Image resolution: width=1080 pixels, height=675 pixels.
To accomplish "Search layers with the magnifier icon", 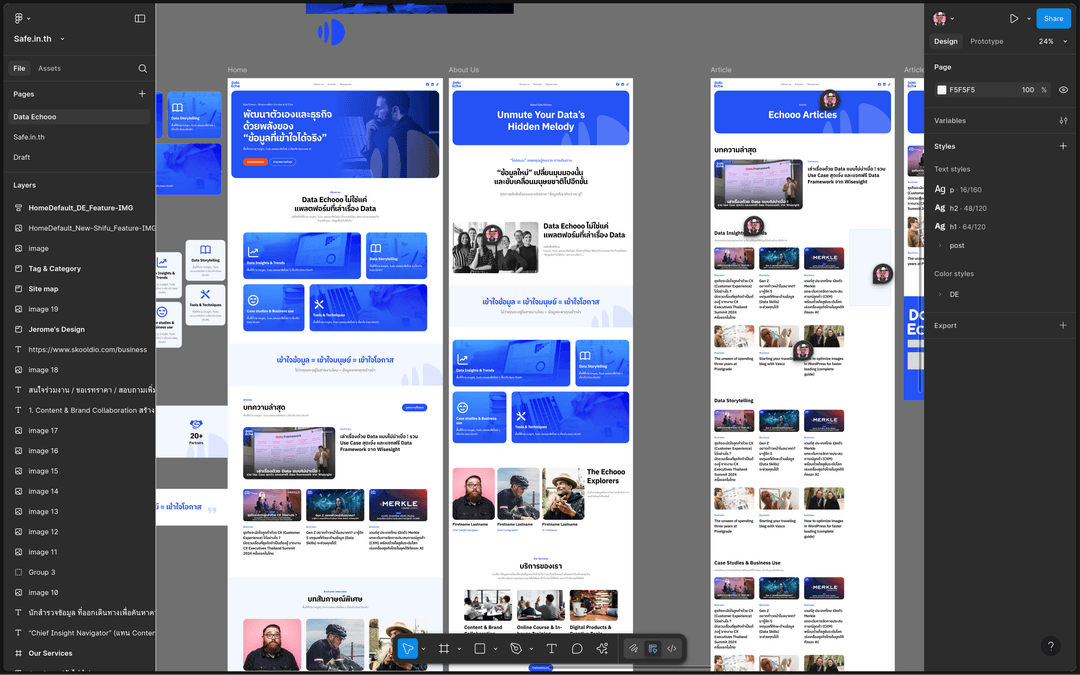I will click(x=142, y=69).
